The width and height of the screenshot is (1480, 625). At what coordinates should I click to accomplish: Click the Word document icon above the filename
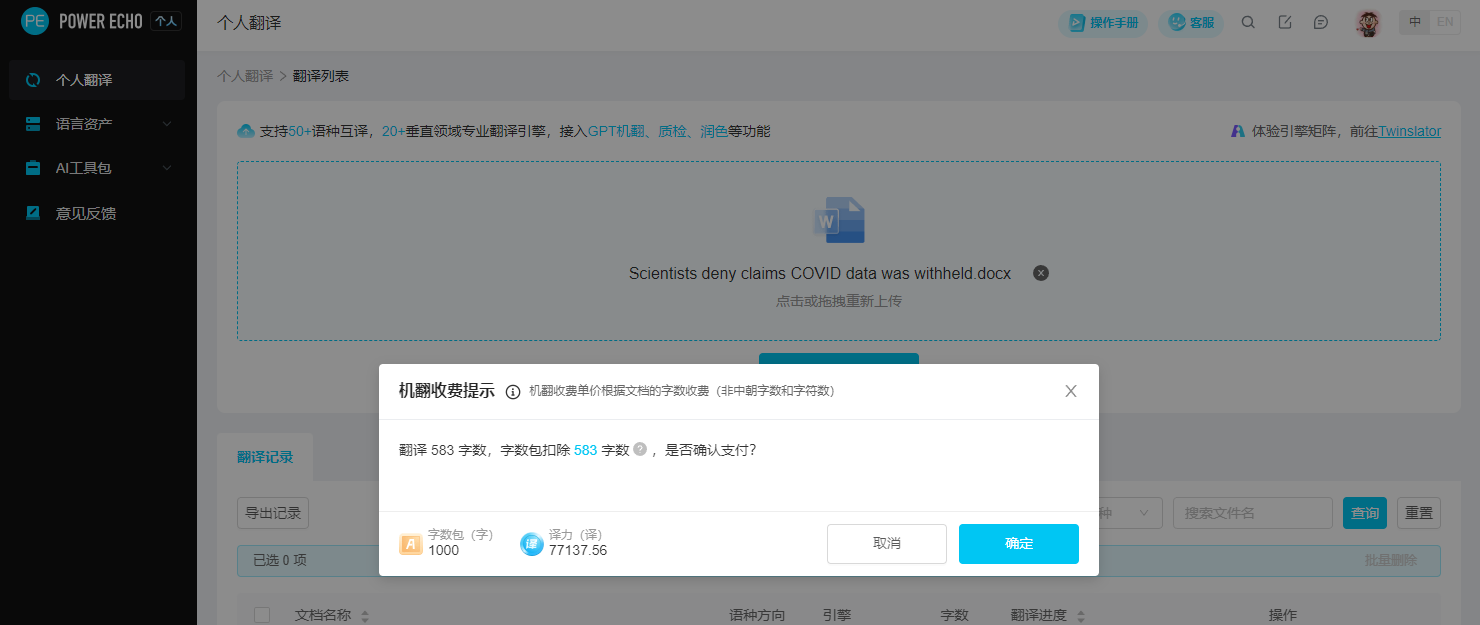pyautogui.click(x=839, y=220)
